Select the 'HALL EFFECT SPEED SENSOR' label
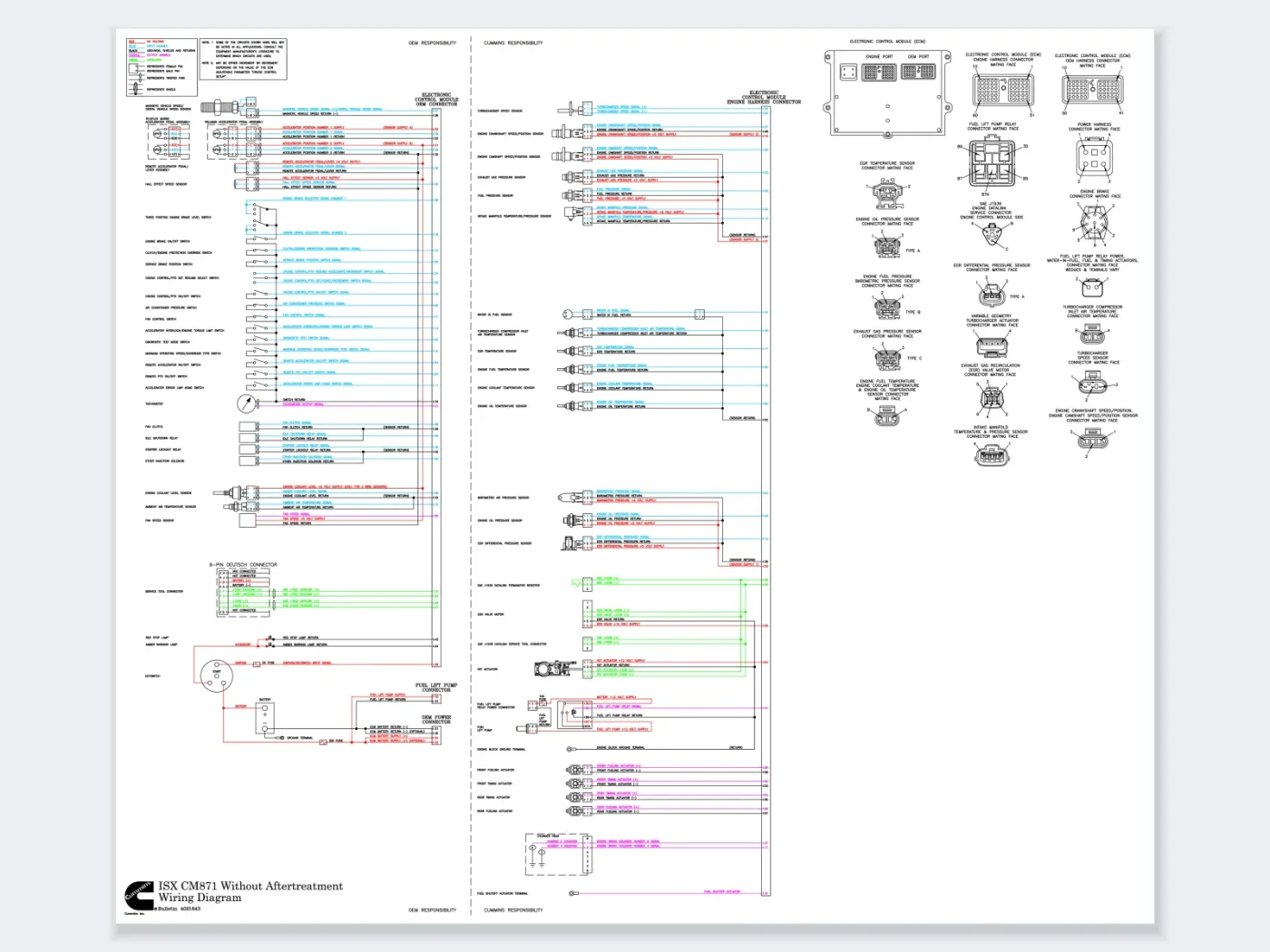The image size is (1270, 952). [166, 184]
